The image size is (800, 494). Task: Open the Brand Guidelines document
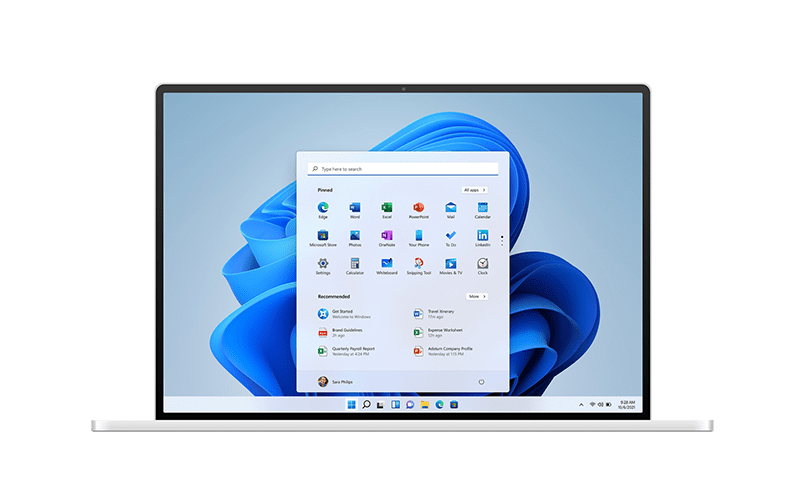[341, 333]
